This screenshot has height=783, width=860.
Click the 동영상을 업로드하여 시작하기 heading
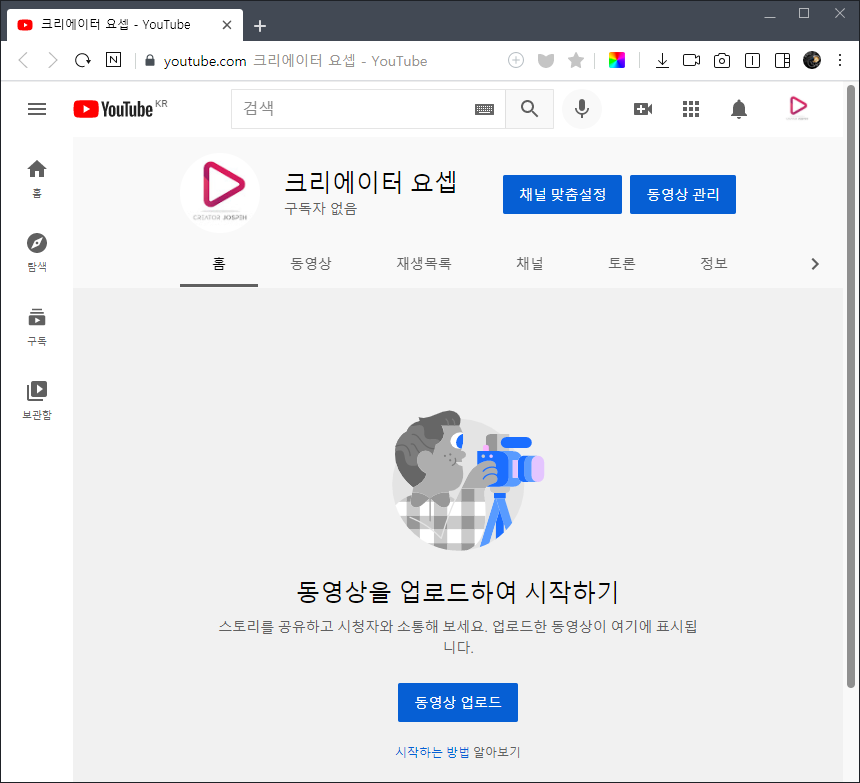click(x=458, y=592)
